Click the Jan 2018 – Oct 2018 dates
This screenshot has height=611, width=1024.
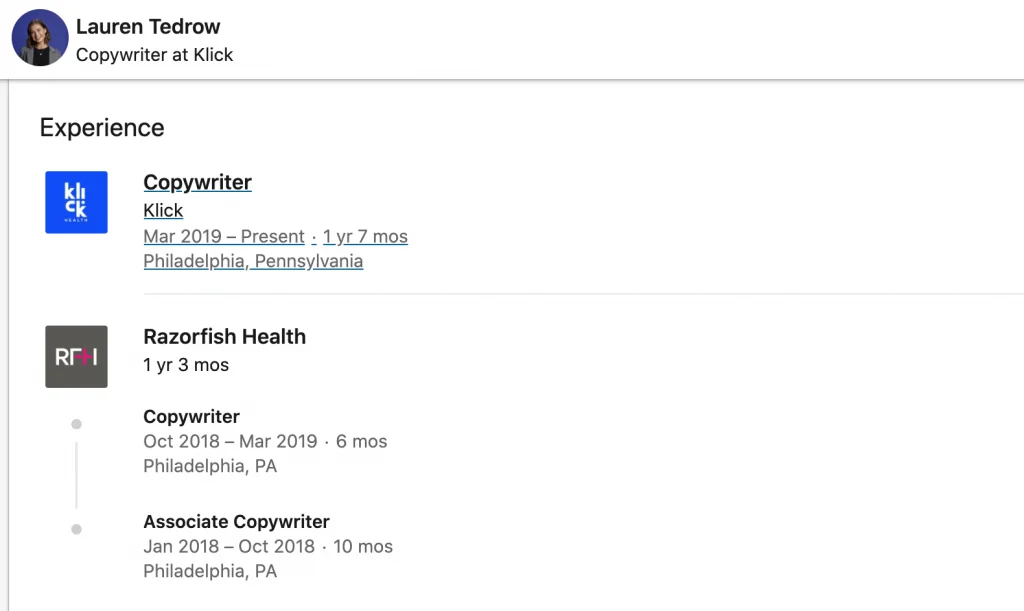228,546
